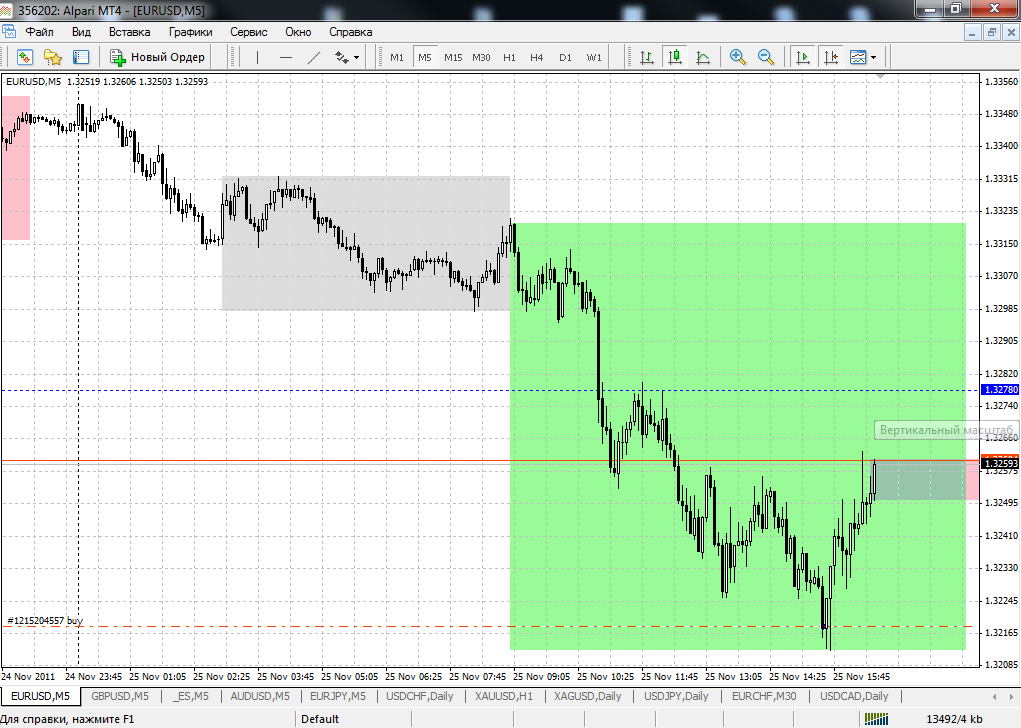
Task: Click the Новый Ордер button
Action: (158, 57)
